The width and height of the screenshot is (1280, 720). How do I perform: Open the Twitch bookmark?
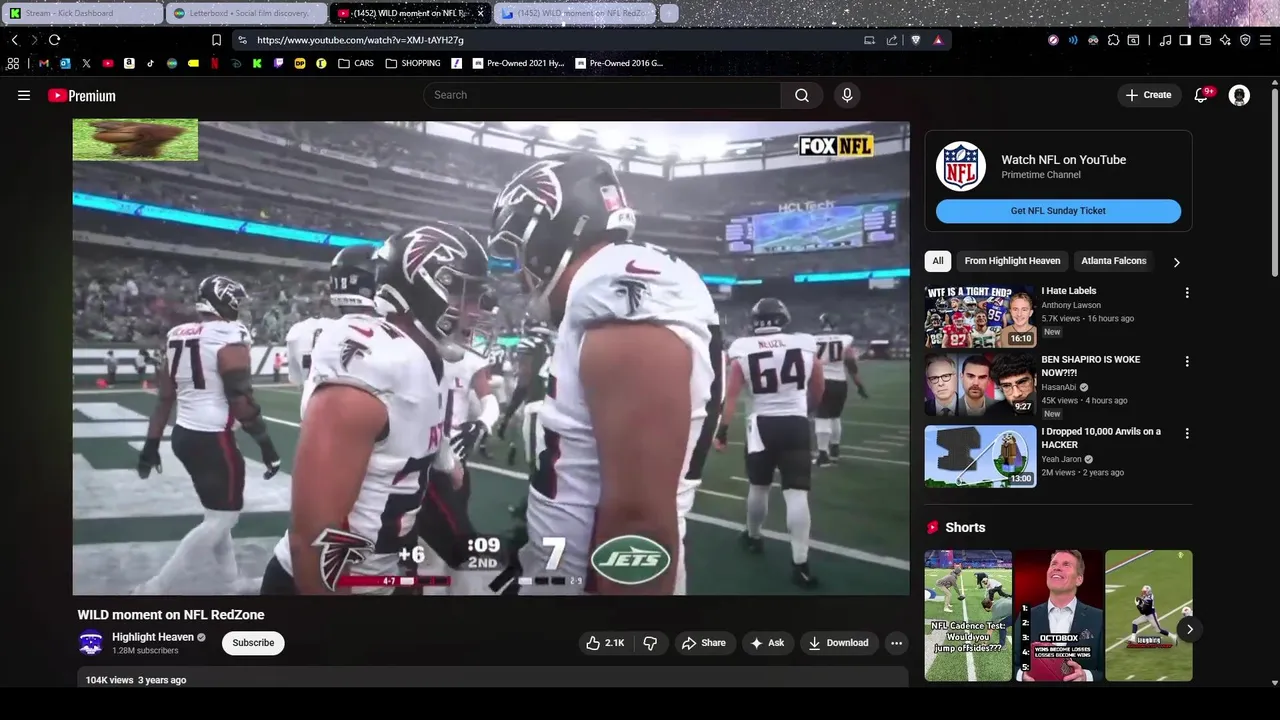[278, 63]
